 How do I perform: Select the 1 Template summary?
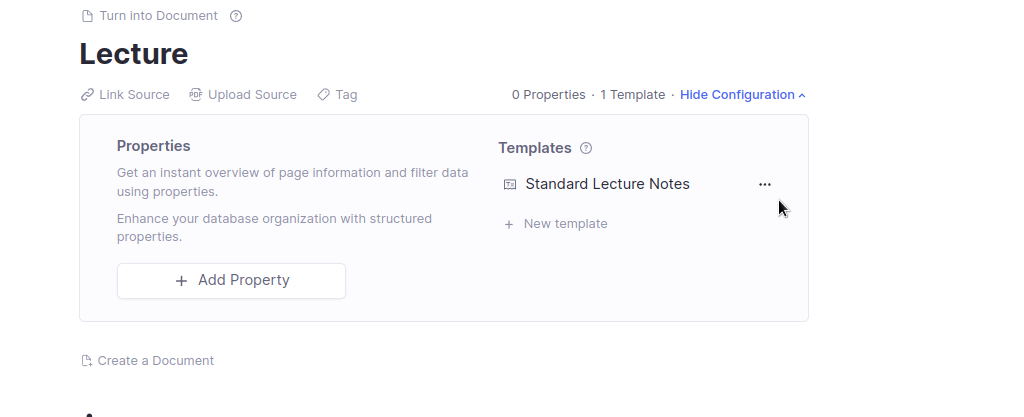tap(632, 95)
